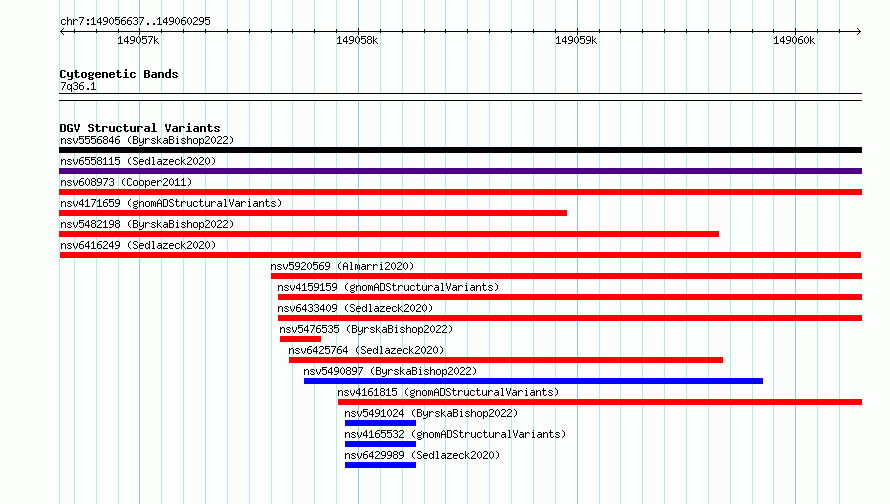This screenshot has width=890, height=504.
Task: Select the red bar for nsv5482198
Action: point(389,234)
